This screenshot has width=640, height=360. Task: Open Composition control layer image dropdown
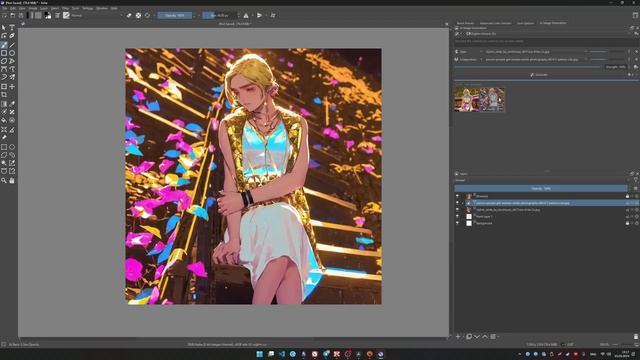(536, 60)
